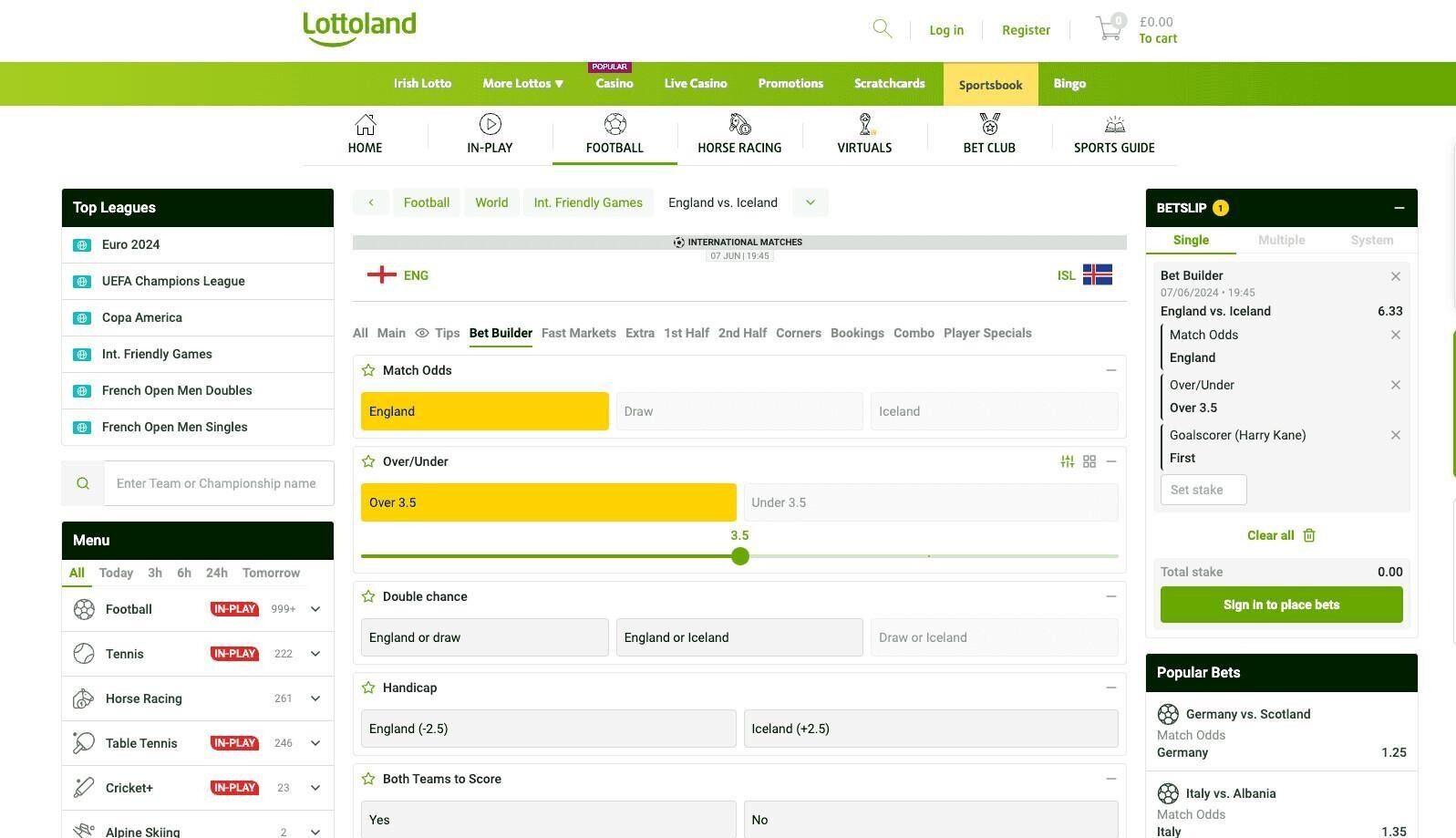Open the IN-PLAY section icon
The image size is (1456, 838).
[x=490, y=124]
